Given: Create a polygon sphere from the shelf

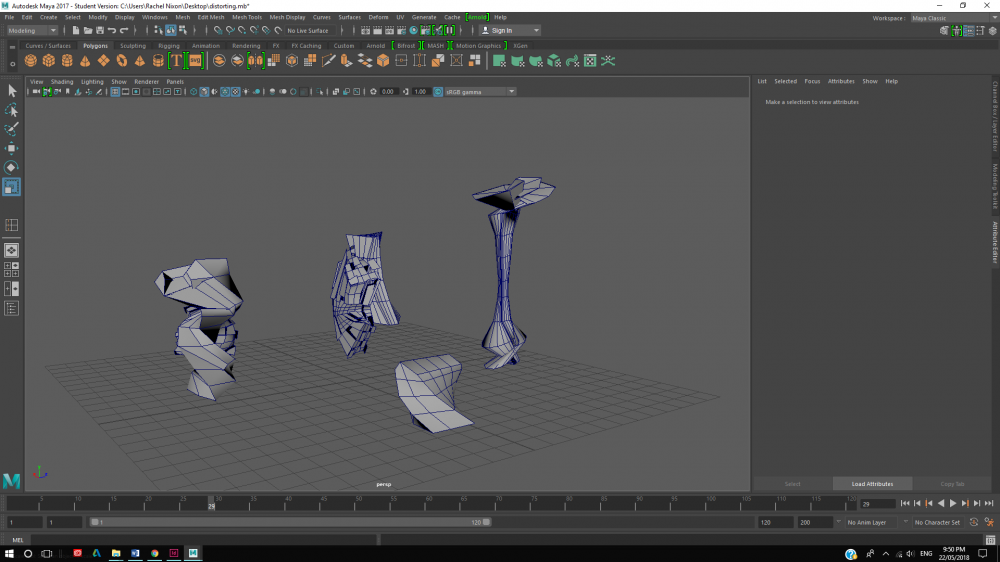Looking at the screenshot, I should [x=30, y=61].
